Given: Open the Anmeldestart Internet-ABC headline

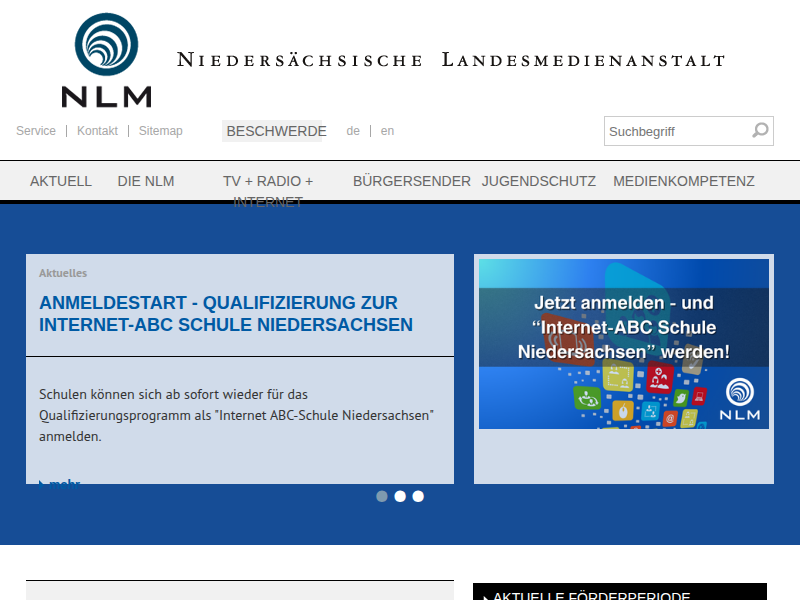Looking at the screenshot, I should (x=226, y=314).
